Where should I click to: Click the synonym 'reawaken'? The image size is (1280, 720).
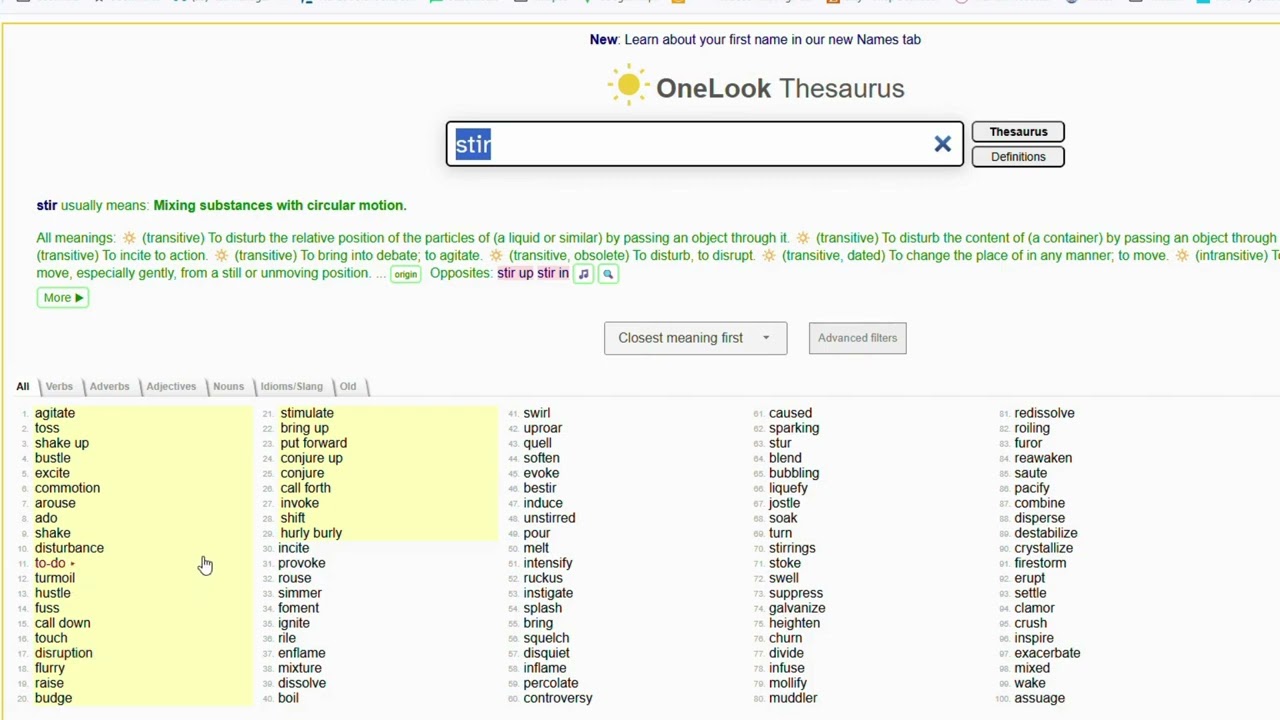tap(1043, 458)
